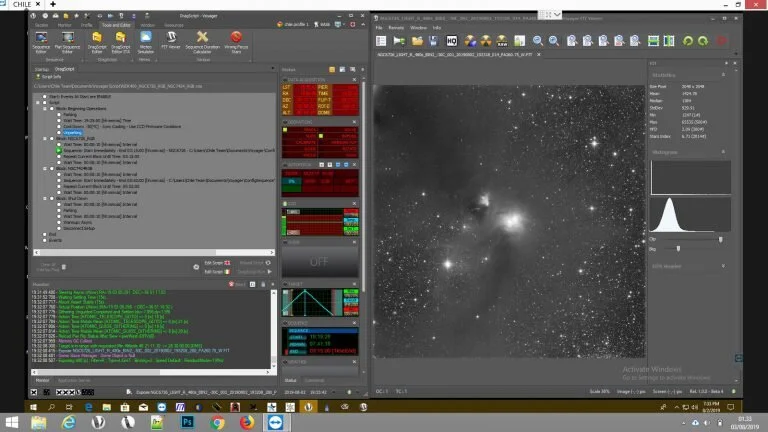Select the Startup tab

point(42,69)
